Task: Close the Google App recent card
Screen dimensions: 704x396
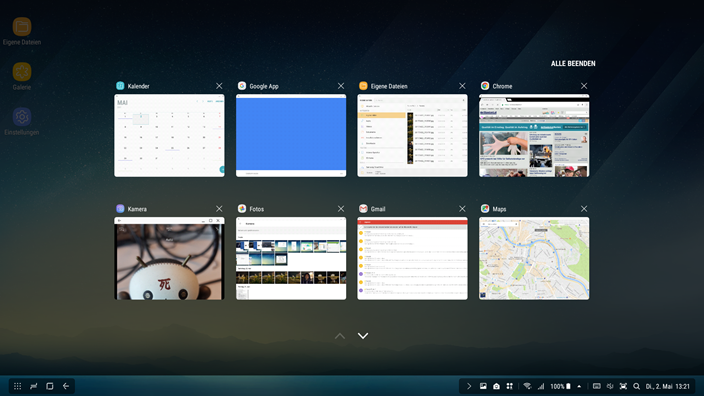Action: click(341, 86)
